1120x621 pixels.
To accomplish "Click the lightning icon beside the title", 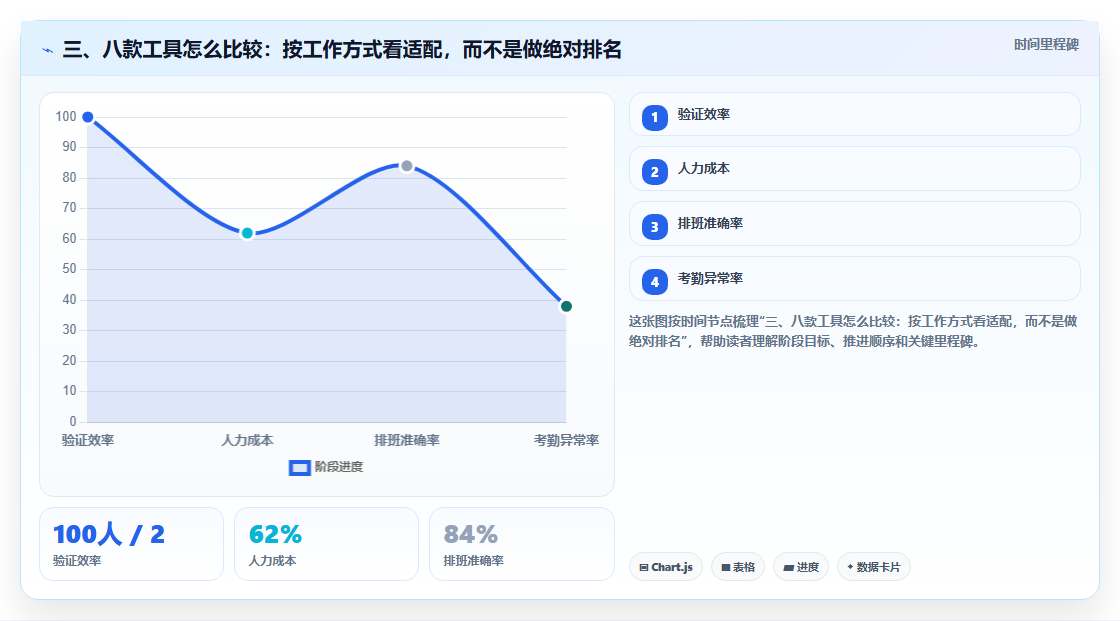I will pyautogui.click(x=48, y=50).
